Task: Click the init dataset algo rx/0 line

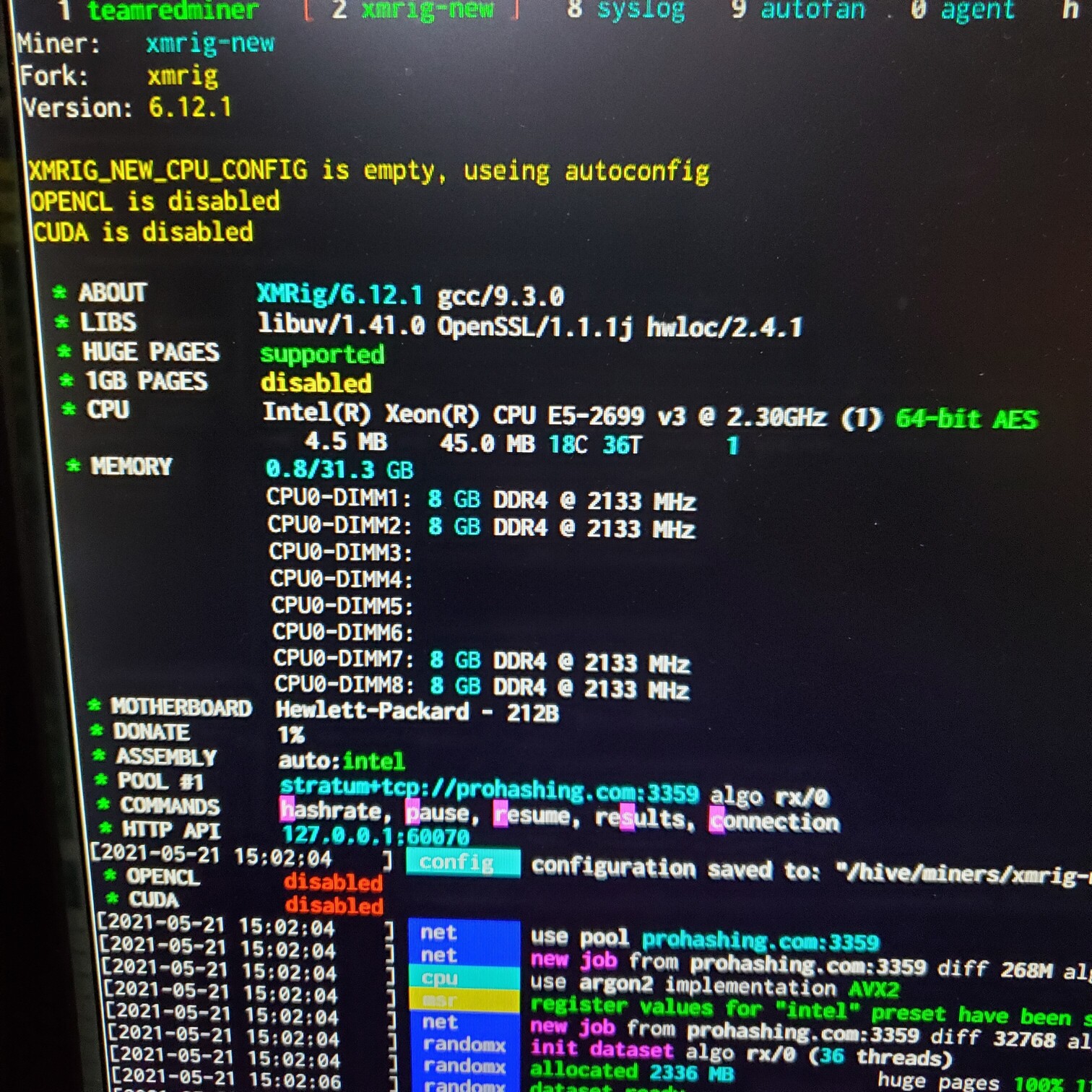Action: point(741,1054)
